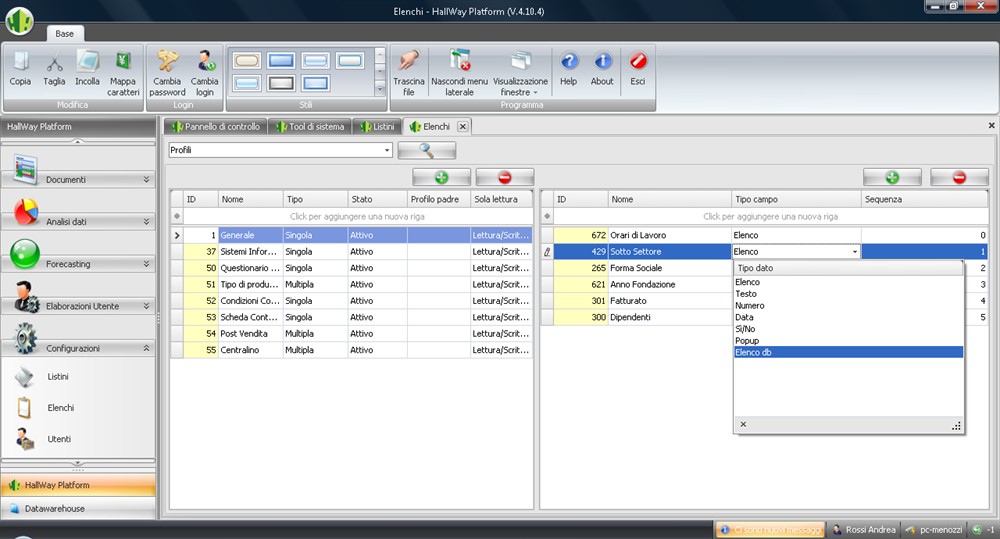Click new row placeholder in fields grid
This screenshot has width=1000, height=539.
pyautogui.click(x=770, y=217)
